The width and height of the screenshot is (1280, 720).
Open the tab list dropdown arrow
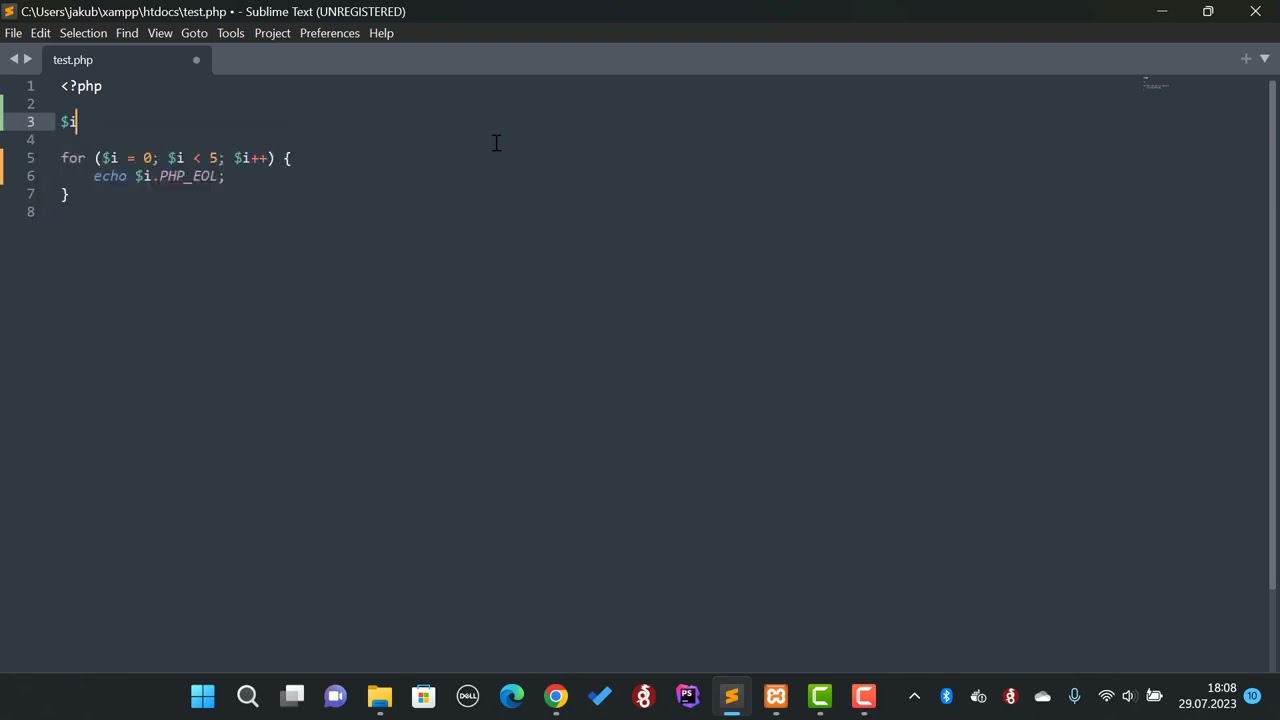1264,59
